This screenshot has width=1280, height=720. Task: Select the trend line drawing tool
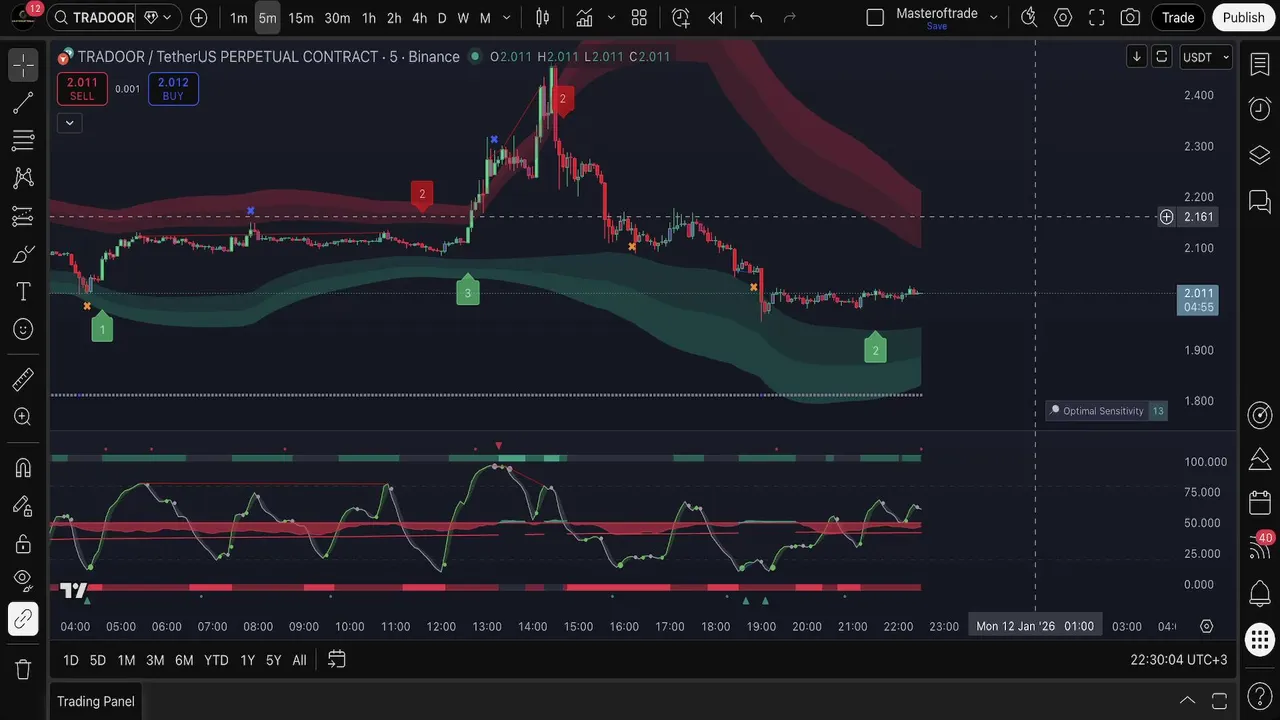tap(23, 102)
